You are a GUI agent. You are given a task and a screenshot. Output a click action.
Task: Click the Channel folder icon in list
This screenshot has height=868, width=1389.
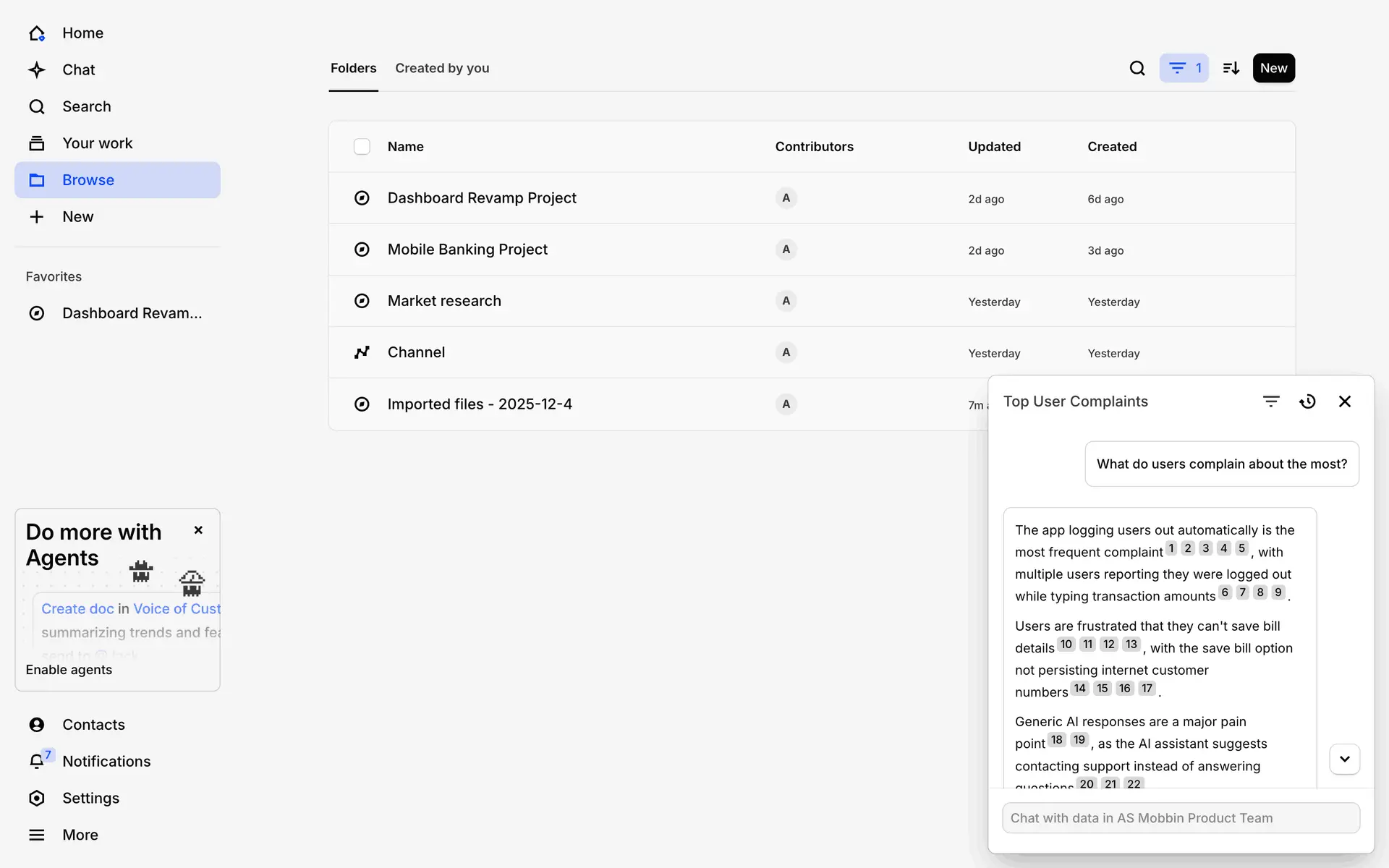pos(362,352)
